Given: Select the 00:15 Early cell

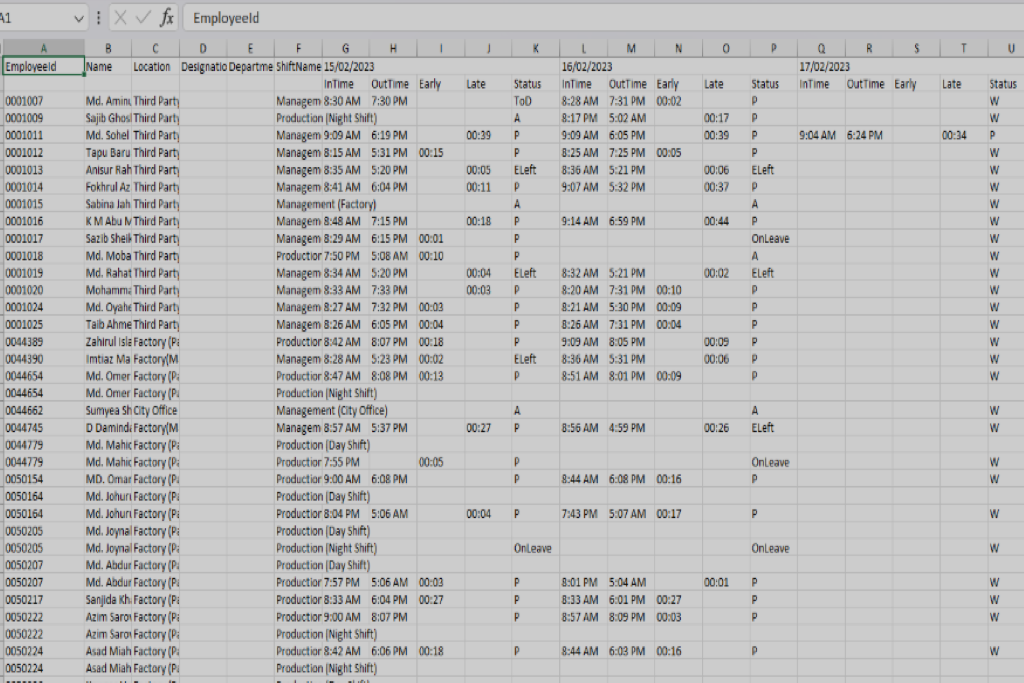Looking at the screenshot, I should (x=441, y=153).
